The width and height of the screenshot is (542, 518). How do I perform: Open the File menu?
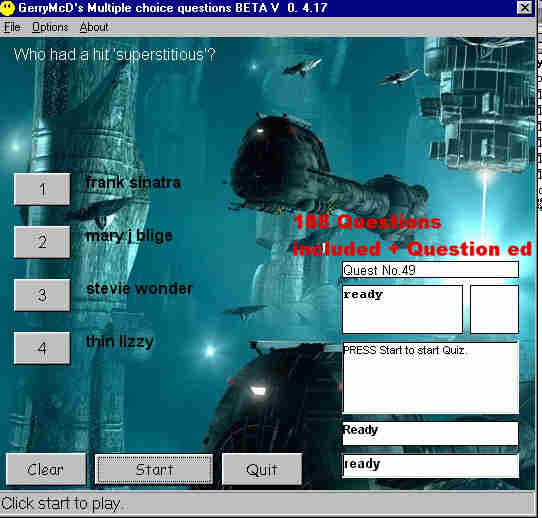click(x=12, y=27)
